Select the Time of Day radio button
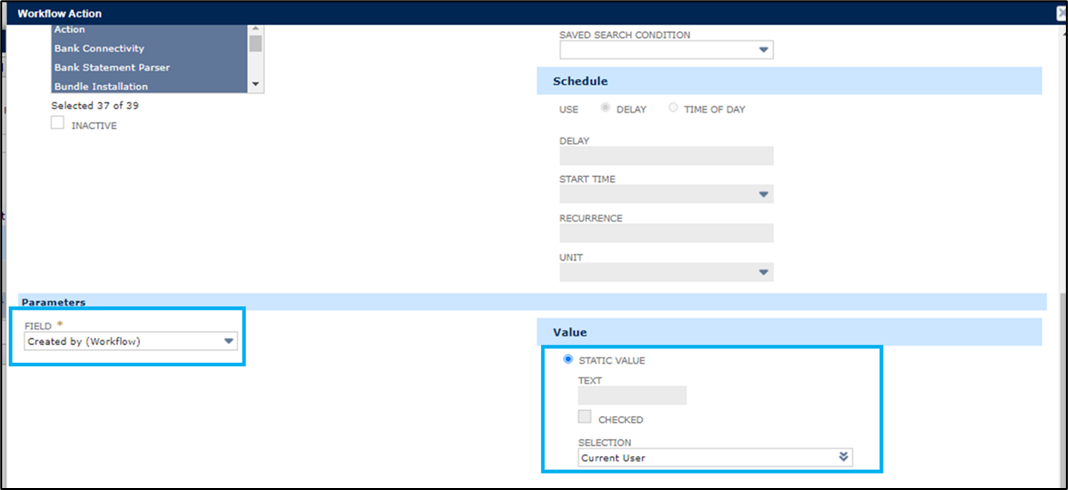Image resolution: width=1068 pixels, height=490 pixels. coord(673,108)
